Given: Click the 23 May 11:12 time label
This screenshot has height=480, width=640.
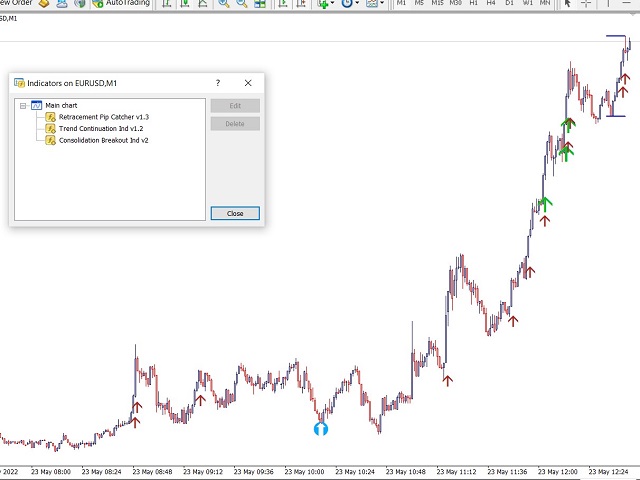Looking at the screenshot, I should (456, 472).
